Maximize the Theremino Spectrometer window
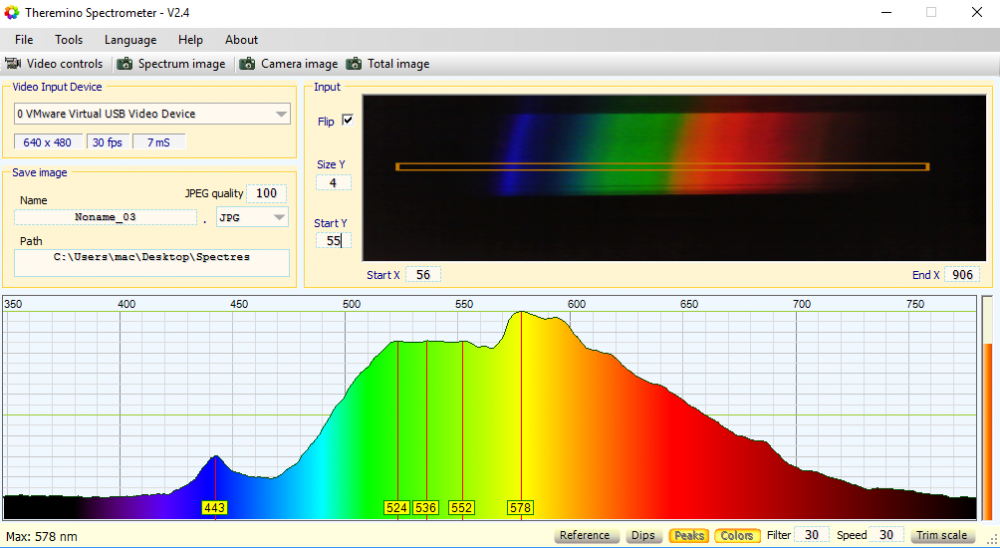1000x548 pixels. pyautogui.click(x=931, y=12)
